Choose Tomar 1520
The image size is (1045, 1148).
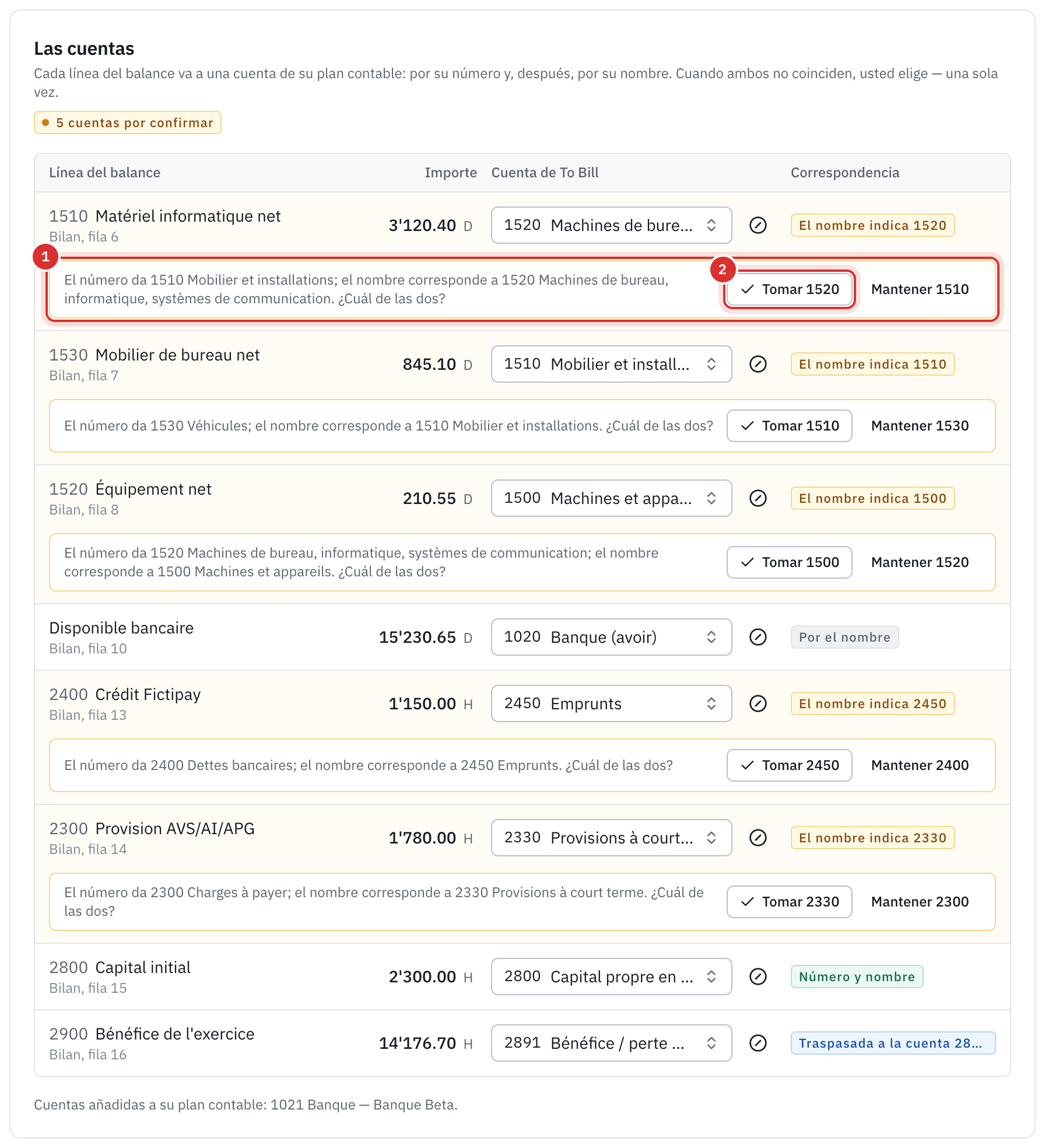790,289
